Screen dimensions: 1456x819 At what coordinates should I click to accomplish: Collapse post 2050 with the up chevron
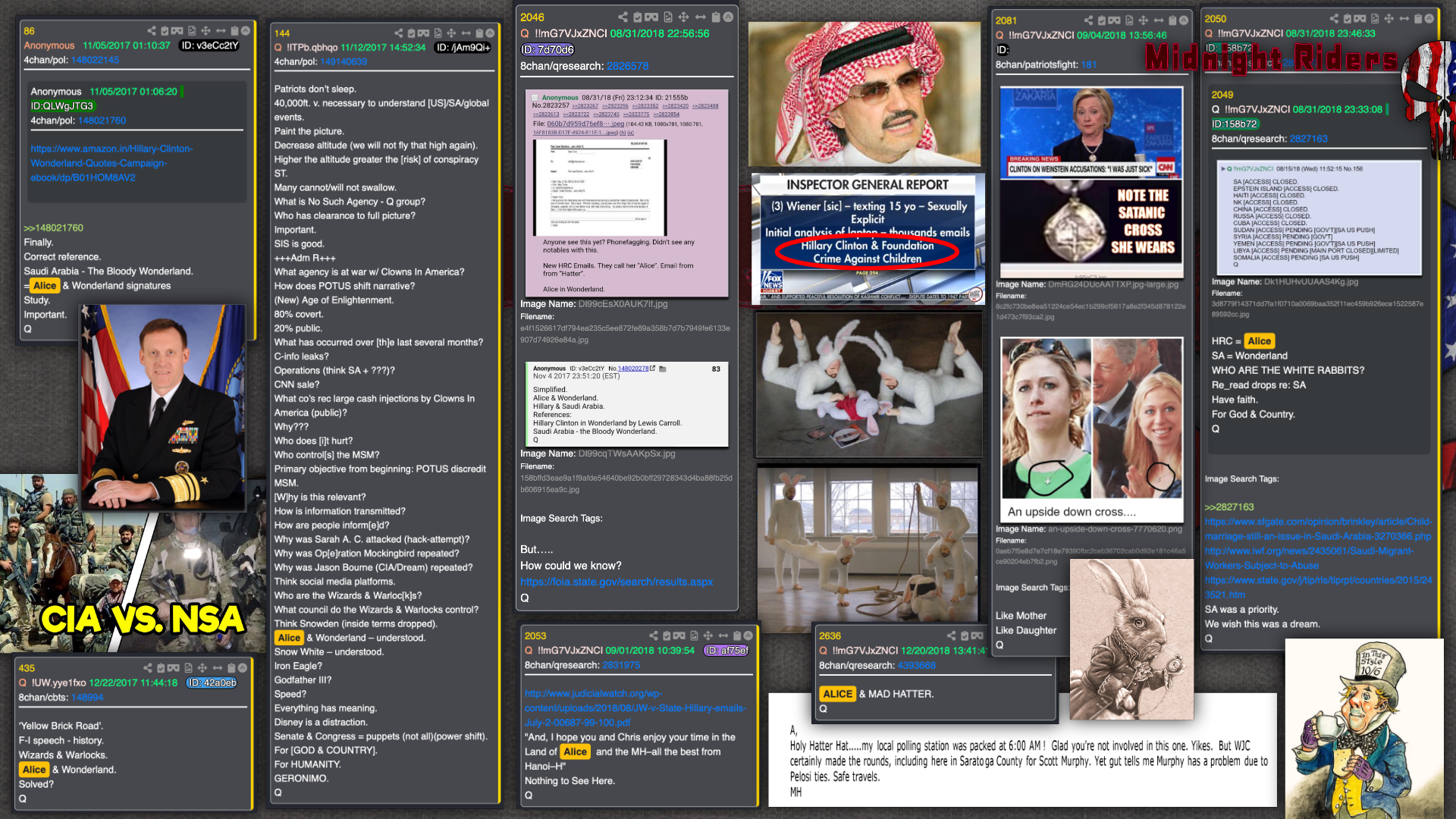(x=1429, y=18)
